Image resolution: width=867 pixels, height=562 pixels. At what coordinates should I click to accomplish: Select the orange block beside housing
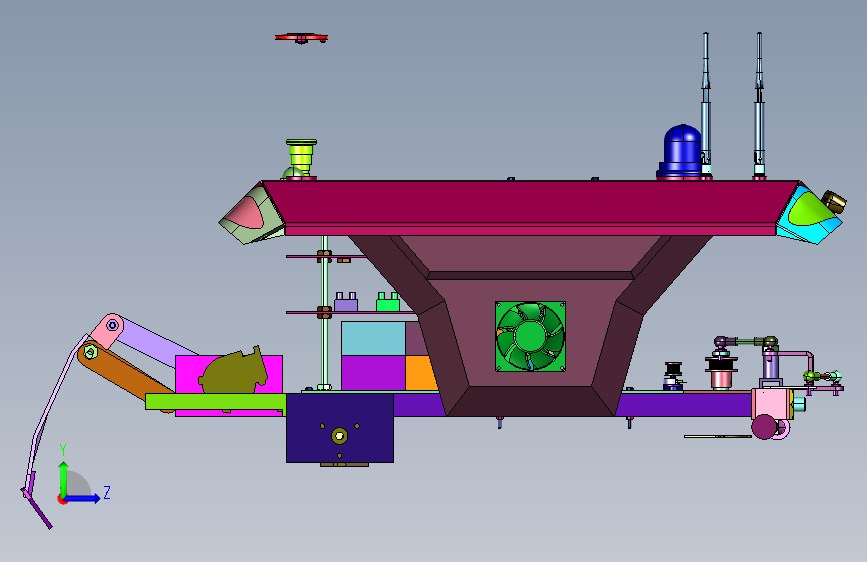420,373
